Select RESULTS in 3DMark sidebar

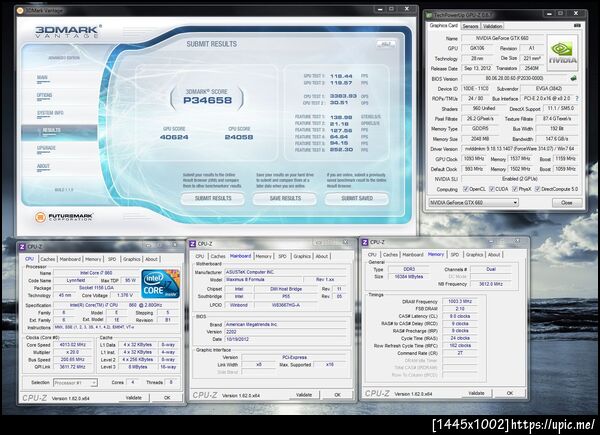pos(59,132)
